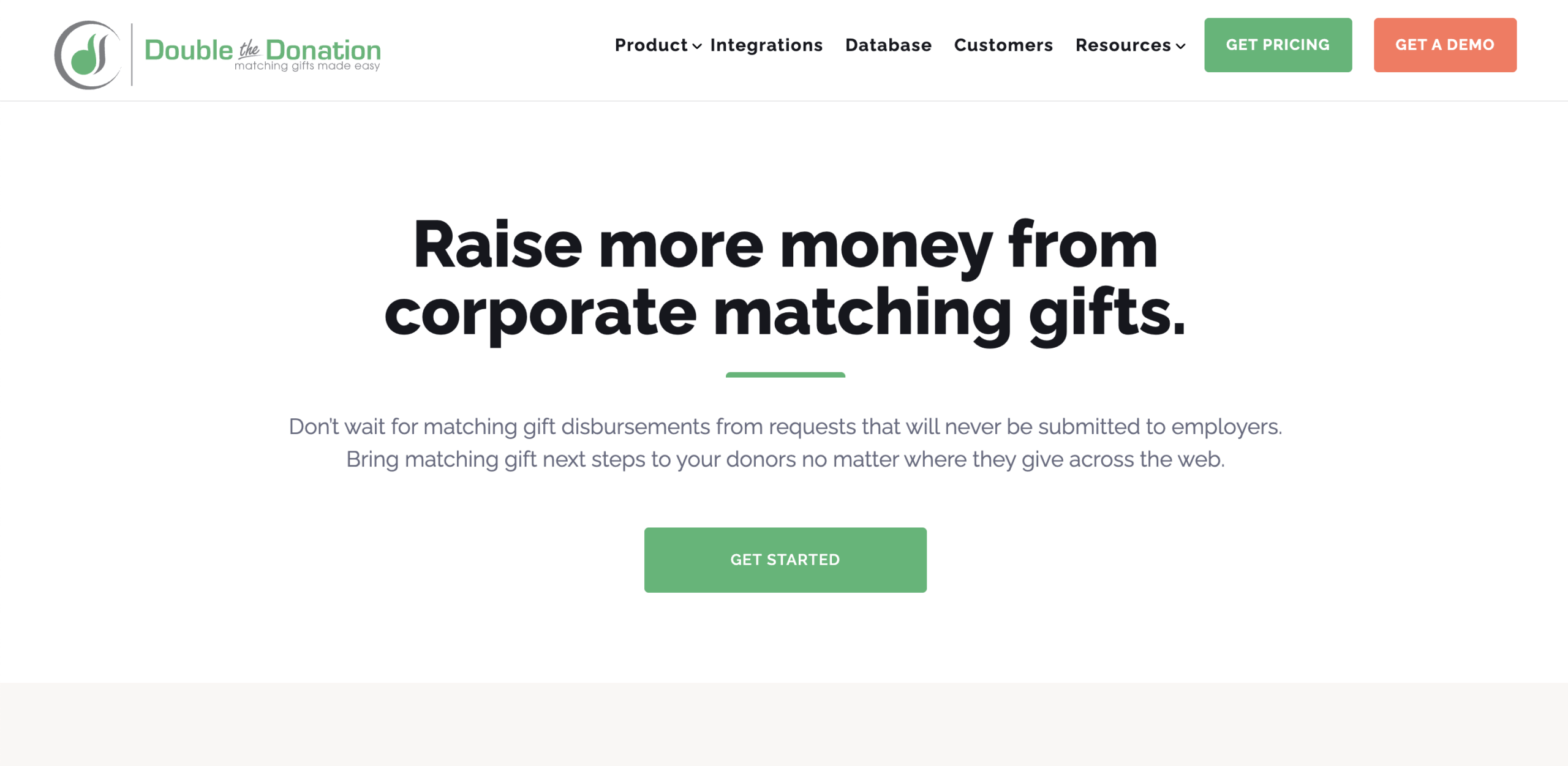Visit the Customers page
This screenshot has height=766, width=1568.
[1003, 45]
